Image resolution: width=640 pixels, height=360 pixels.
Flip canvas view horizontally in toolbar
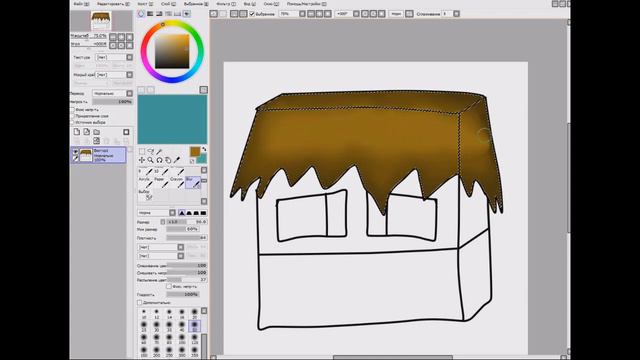(409, 14)
